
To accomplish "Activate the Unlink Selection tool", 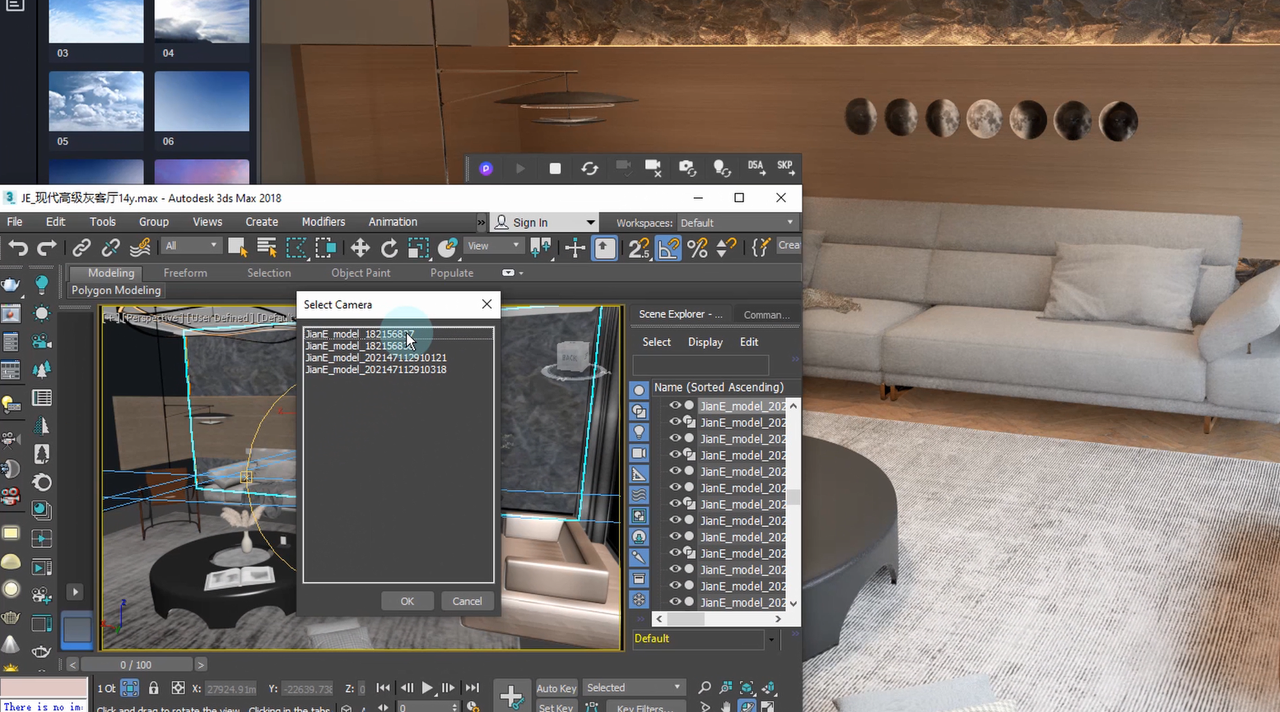I will pyautogui.click(x=111, y=248).
